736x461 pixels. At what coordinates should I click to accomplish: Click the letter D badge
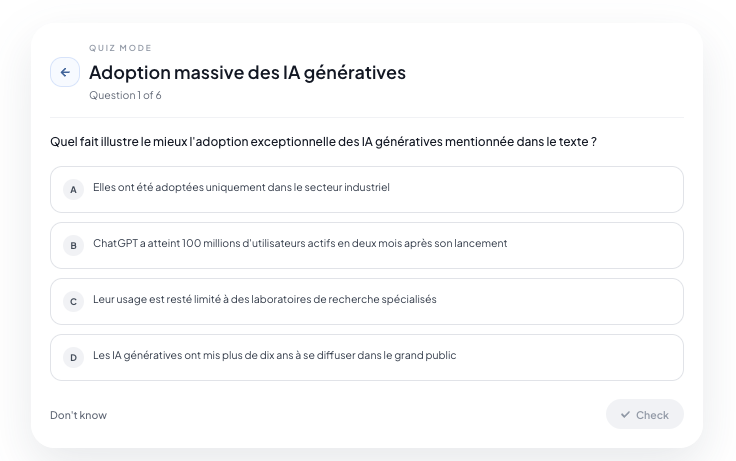pyautogui.click(x=73, y=357)
